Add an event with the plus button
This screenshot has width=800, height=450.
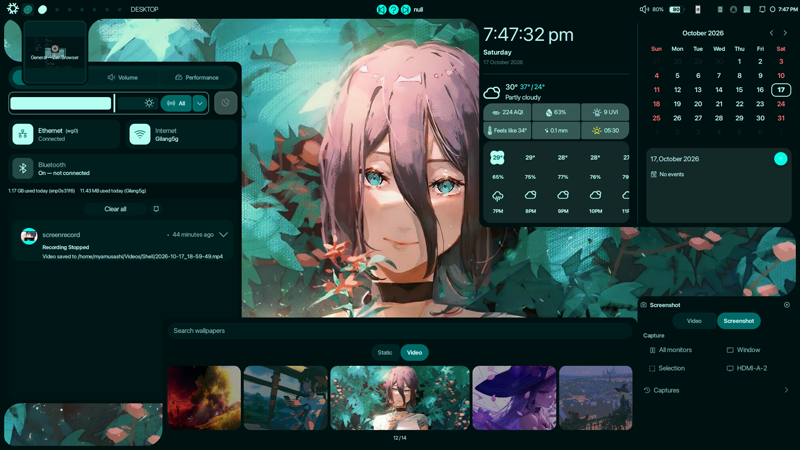(781, 159)
